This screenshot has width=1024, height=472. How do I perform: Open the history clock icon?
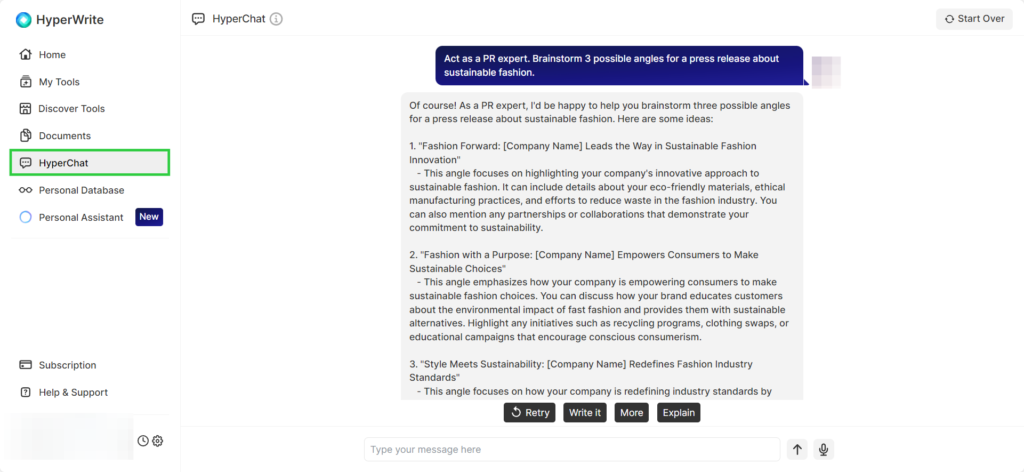click(x=143, y=441)
